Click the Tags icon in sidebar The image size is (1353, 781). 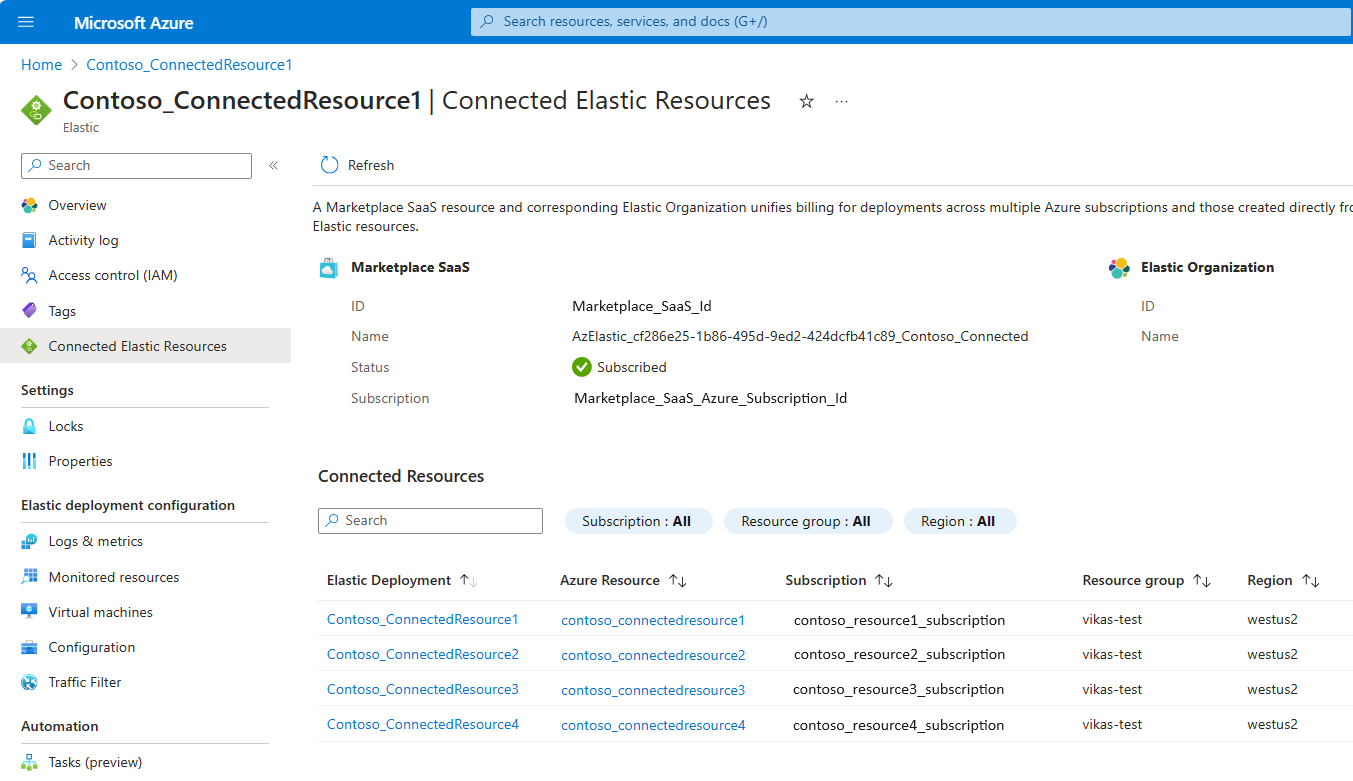29,311
